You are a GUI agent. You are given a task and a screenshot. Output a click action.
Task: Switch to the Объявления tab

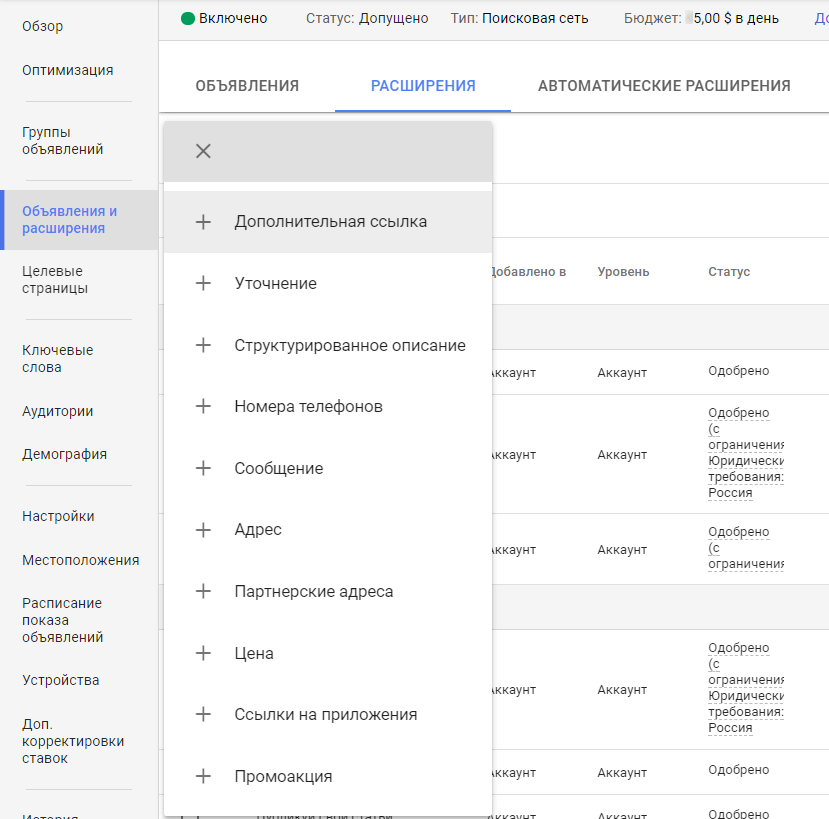click(247, 86)
